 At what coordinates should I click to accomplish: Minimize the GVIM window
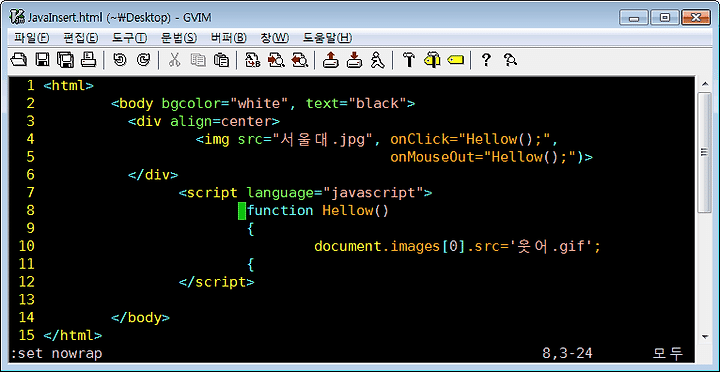635,17
